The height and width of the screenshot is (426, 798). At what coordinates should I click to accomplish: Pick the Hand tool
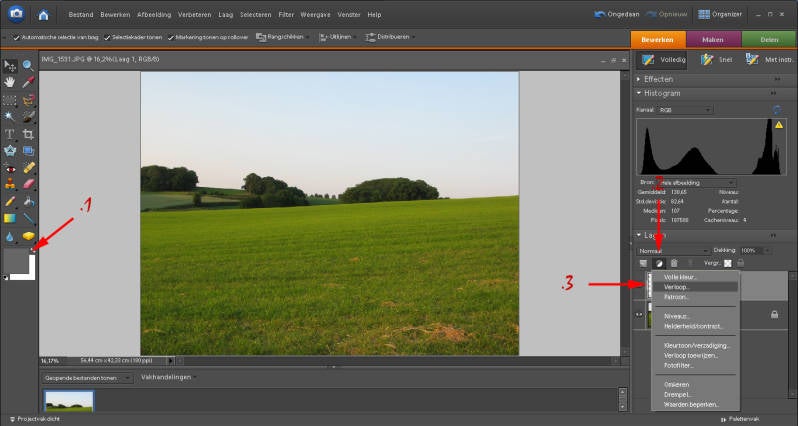pos(10,82)
